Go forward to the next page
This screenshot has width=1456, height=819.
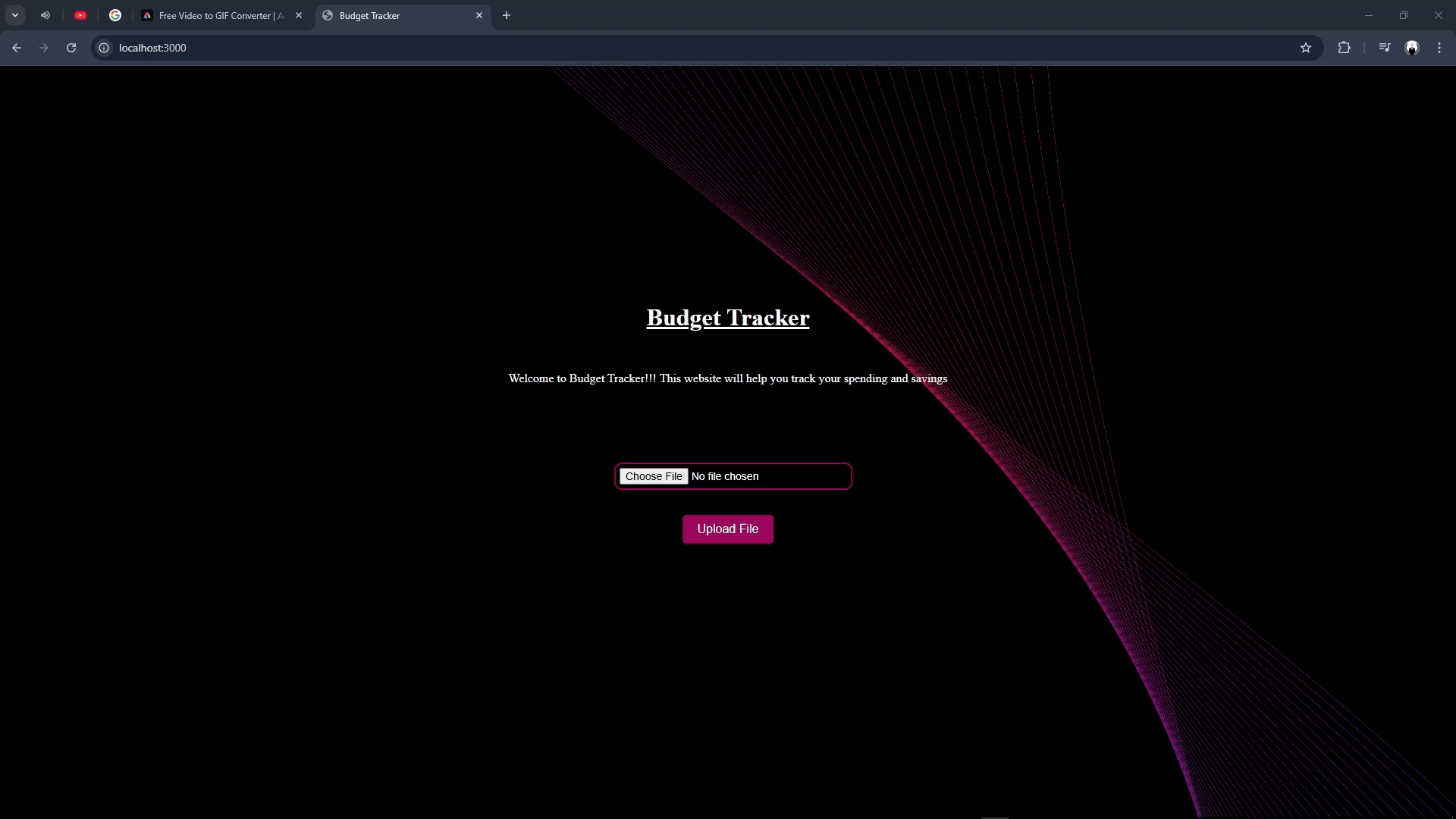point(44,48)
